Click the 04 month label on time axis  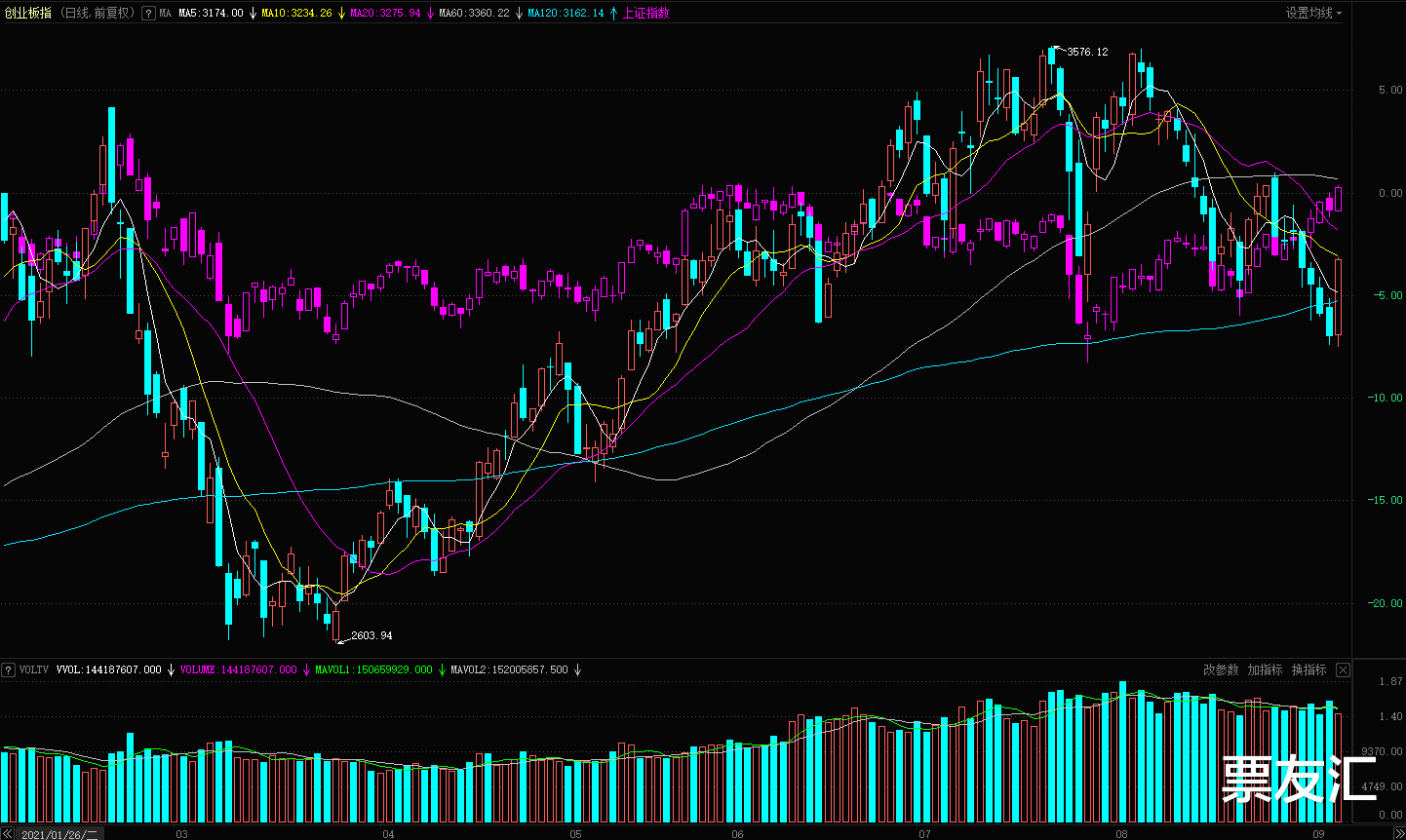click(388, 834)
